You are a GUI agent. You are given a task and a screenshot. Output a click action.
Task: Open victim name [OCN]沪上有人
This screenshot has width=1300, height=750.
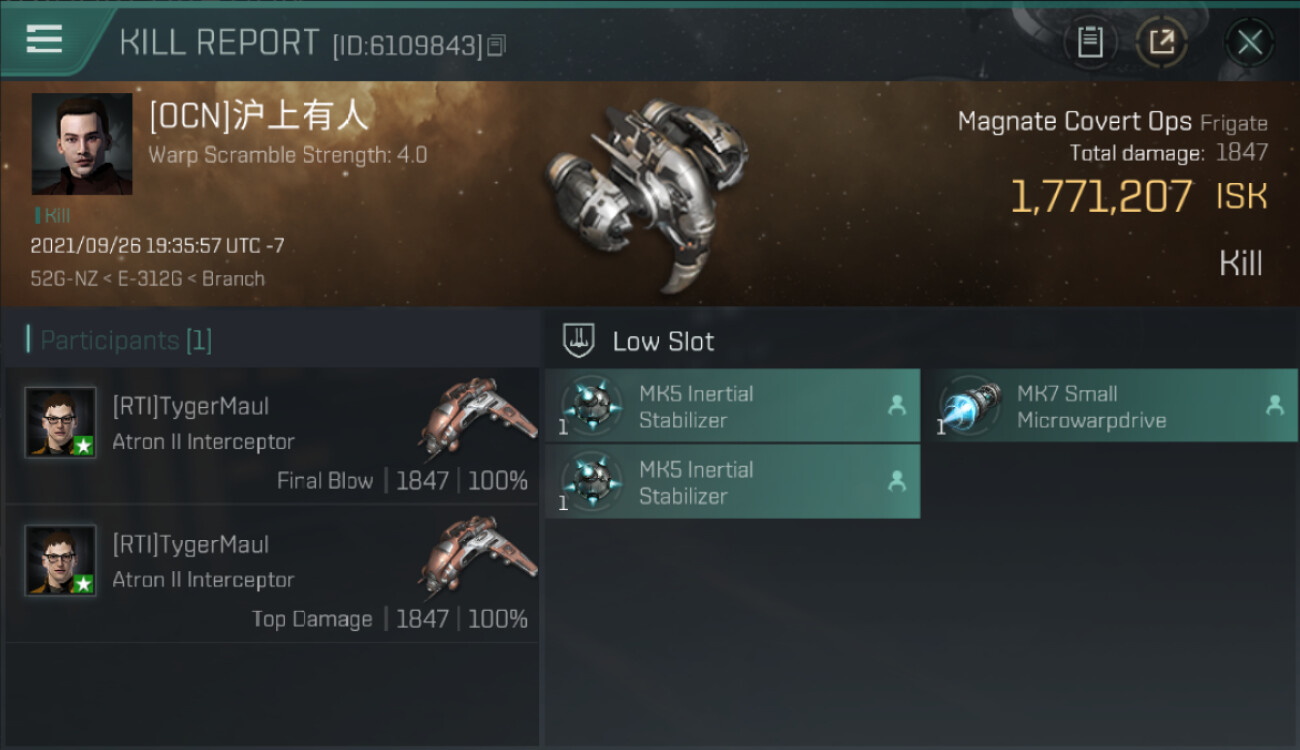pyautogui.click(x=259, y=116)
